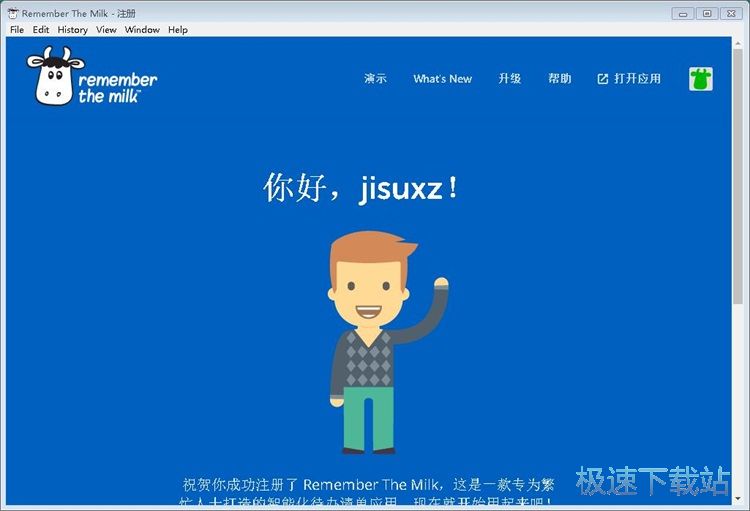The width and height of the screenshot is (750, 511).
Task: Click the scrollbar up arrow
Action: (738, 43)
